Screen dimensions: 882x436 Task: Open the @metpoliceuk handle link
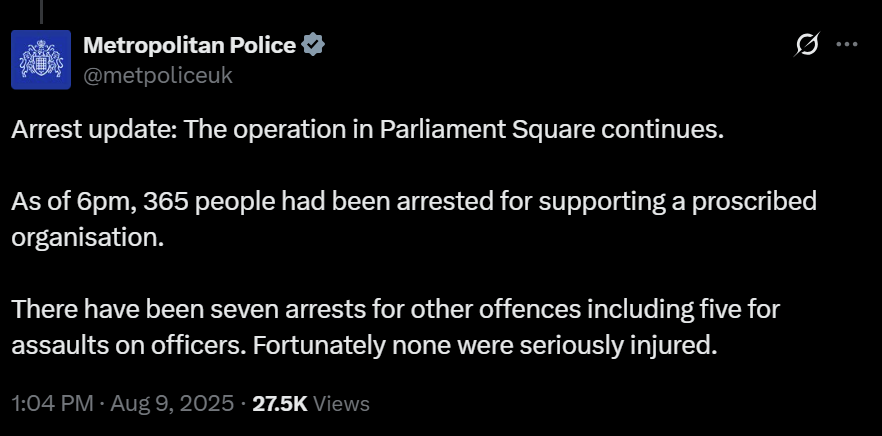(x=158, y=75)
